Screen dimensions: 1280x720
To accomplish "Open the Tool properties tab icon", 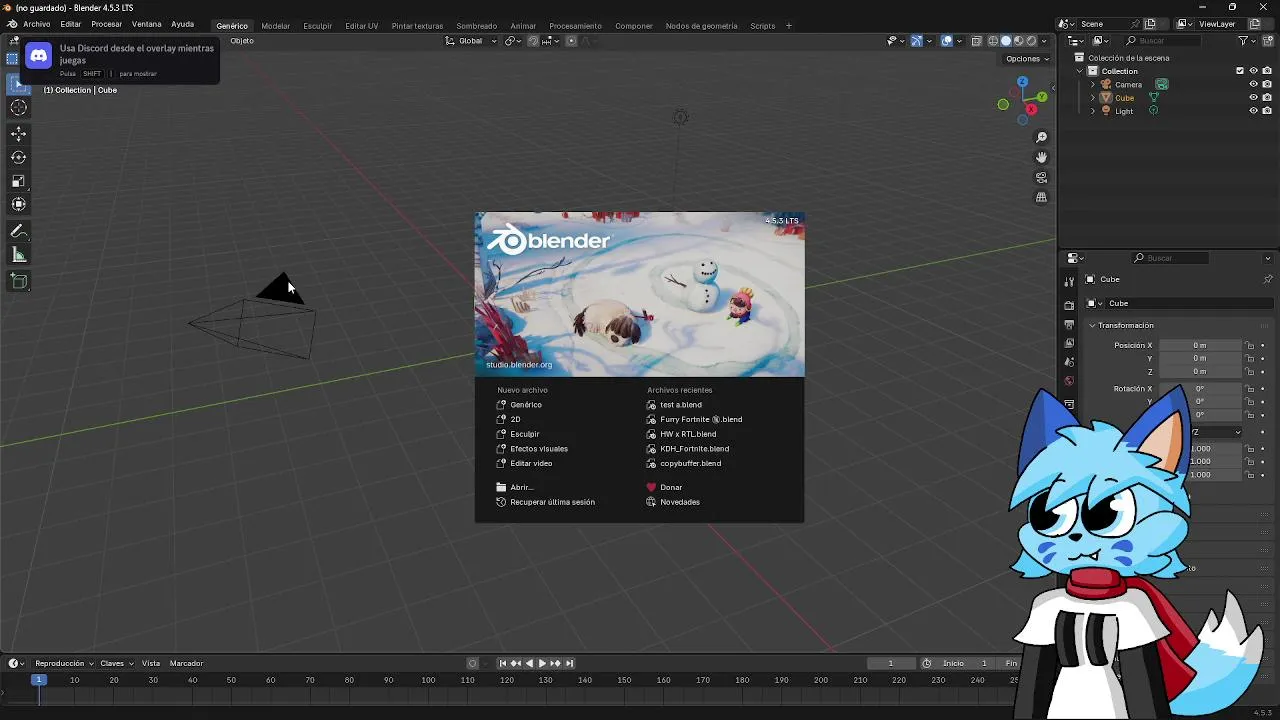I will coord(1069,282).
